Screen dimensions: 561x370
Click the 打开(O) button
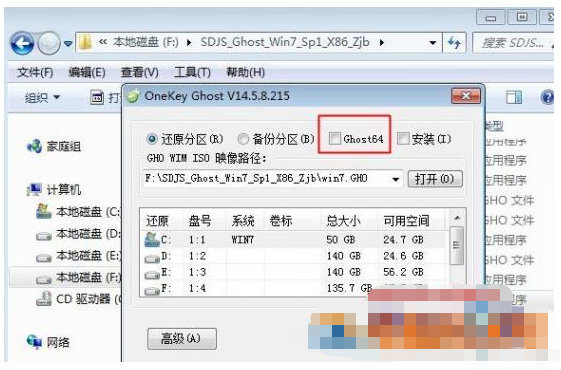pyautogui.click(x=435, y=179)
